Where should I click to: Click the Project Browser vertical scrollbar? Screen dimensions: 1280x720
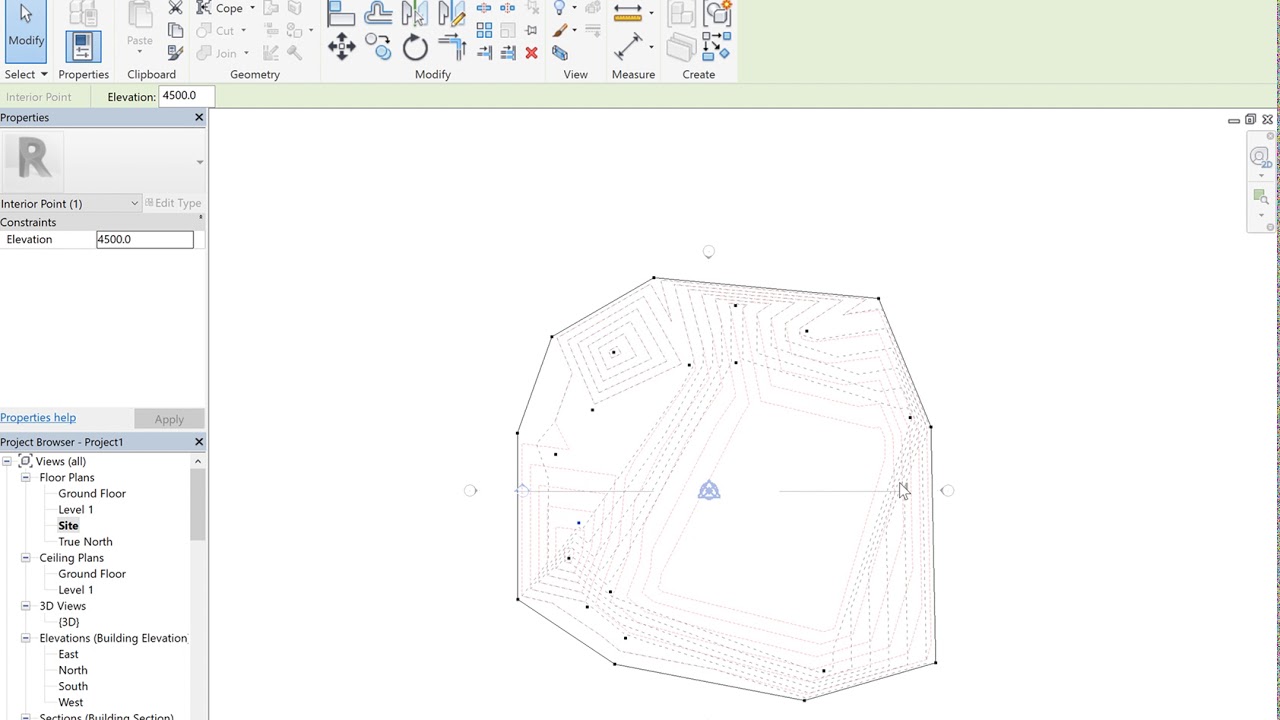pyautogui.click(x=198, y=505)
